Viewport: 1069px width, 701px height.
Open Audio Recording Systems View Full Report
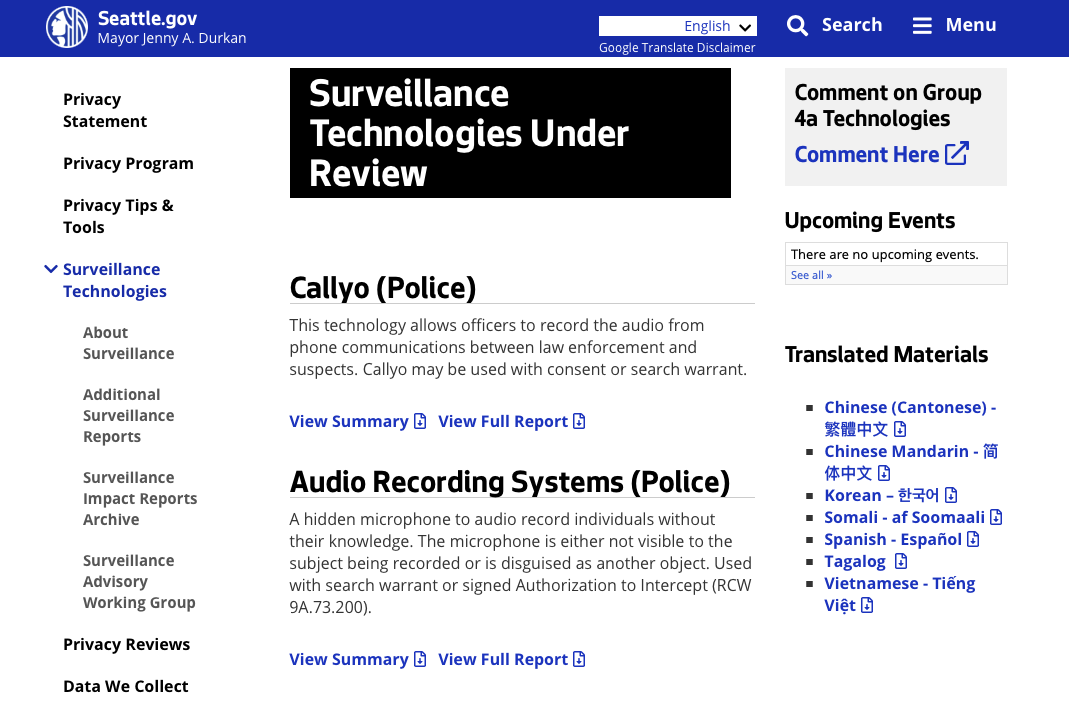click(503, 660)
